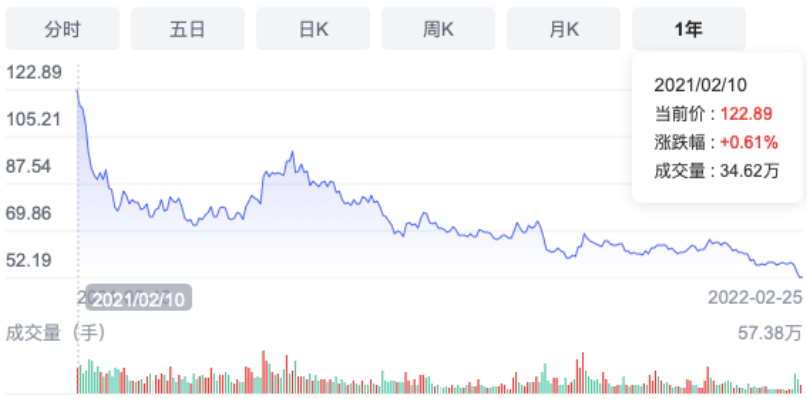The width and height of the screenshot is (807, 399).
Task: Select the 1年 time range tab
Action: click(x=689, y=29)
